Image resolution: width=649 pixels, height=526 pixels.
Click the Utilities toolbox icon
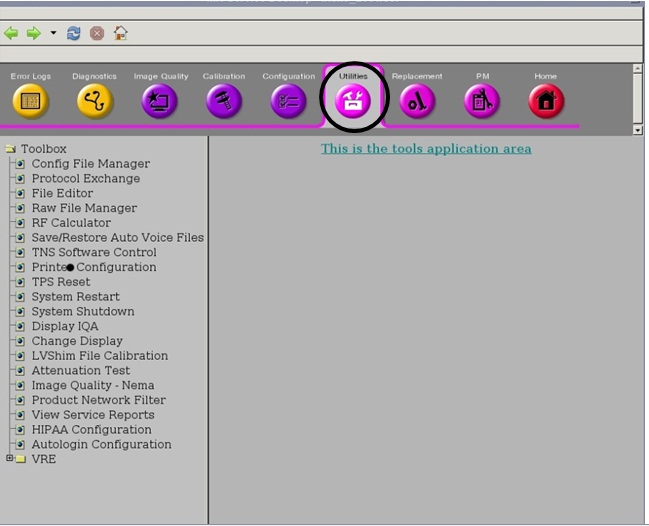(353, 100)
